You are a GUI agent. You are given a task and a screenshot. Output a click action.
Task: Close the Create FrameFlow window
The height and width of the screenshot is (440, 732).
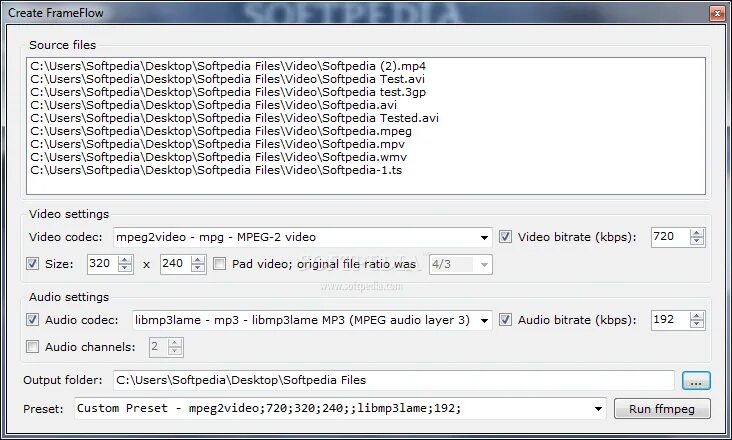pyautogui.click(x=717, y=14)
